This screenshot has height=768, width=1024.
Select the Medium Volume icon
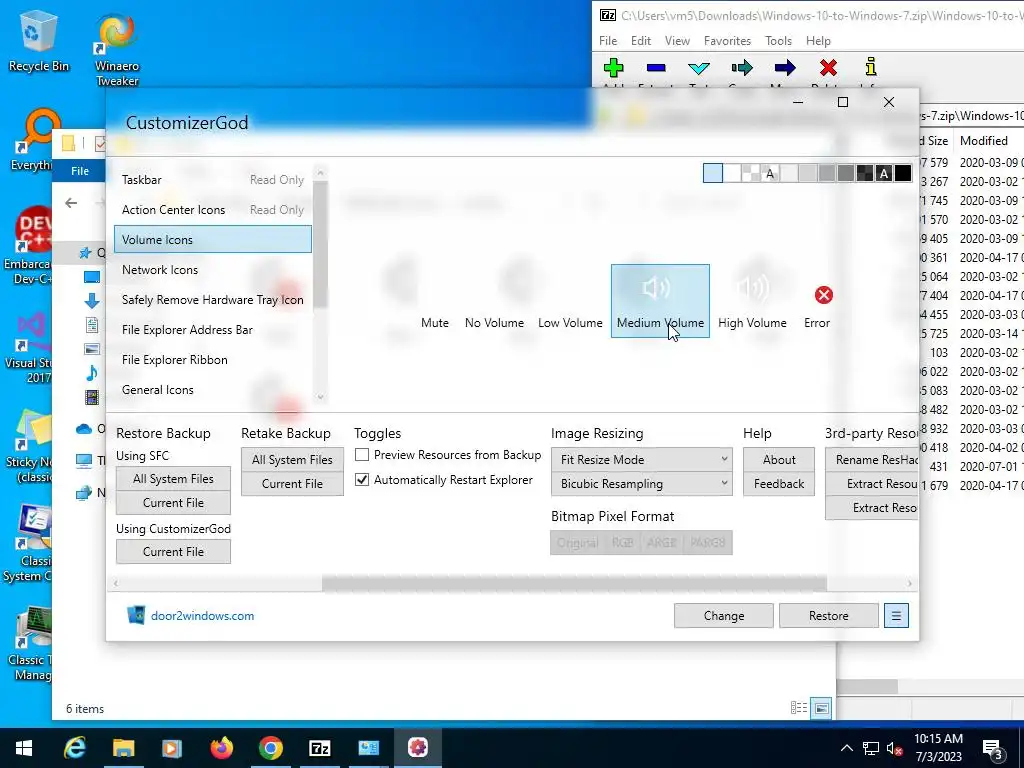pyautogui.click(x=660, y=301)
